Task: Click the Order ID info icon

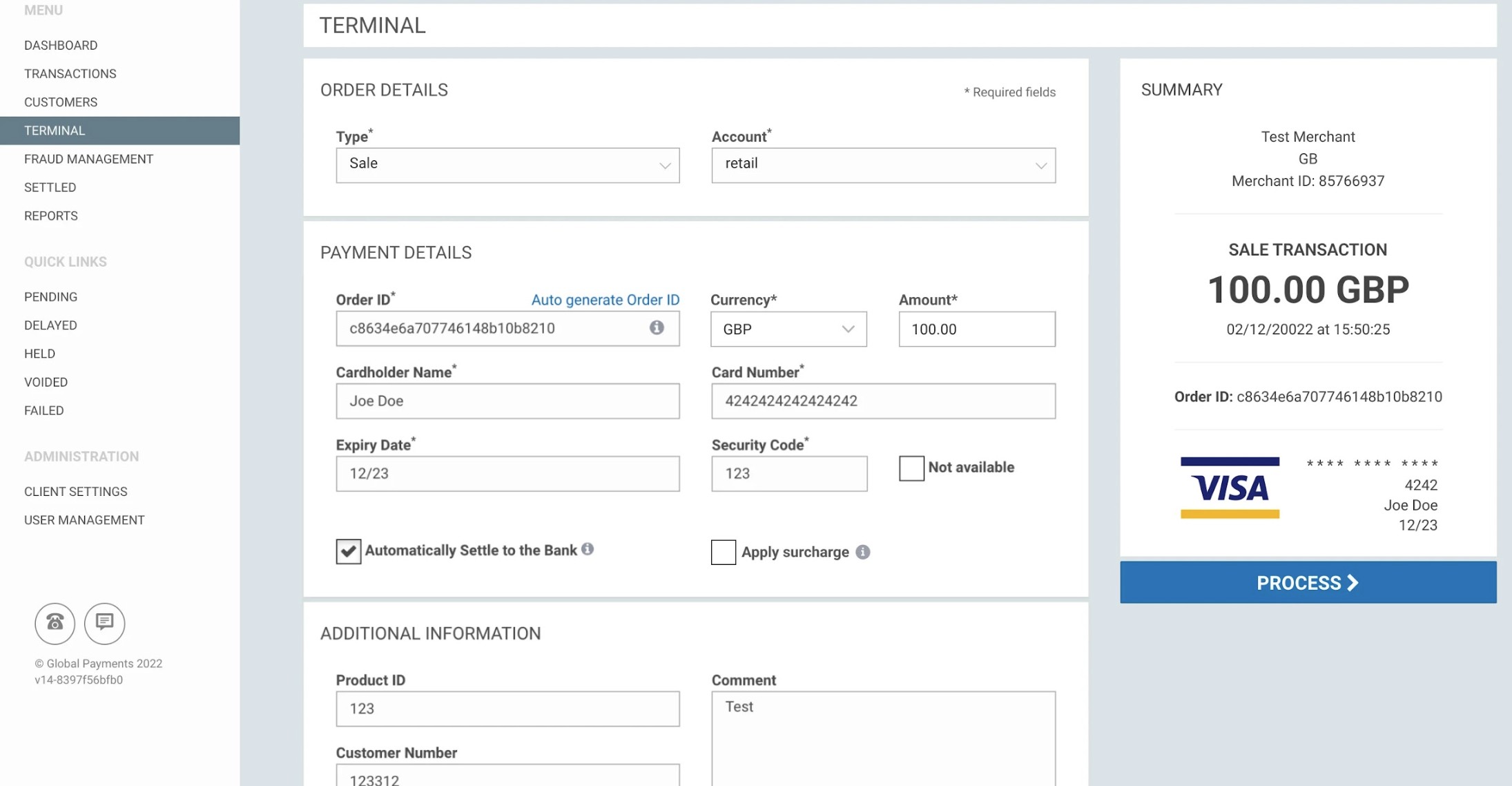Action: 656,327
